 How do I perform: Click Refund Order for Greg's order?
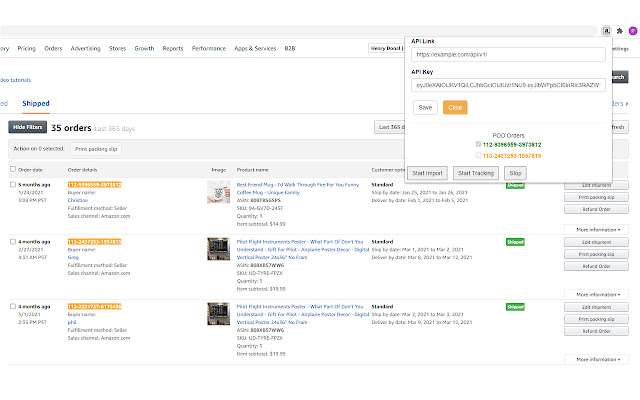596,267
